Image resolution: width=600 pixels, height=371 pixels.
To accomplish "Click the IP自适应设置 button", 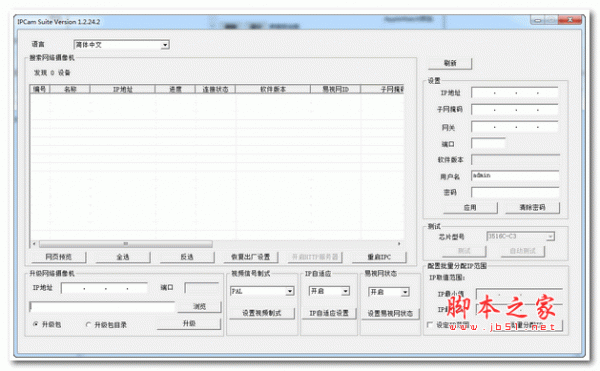I will pyautogui.click(x=329, y=313).
